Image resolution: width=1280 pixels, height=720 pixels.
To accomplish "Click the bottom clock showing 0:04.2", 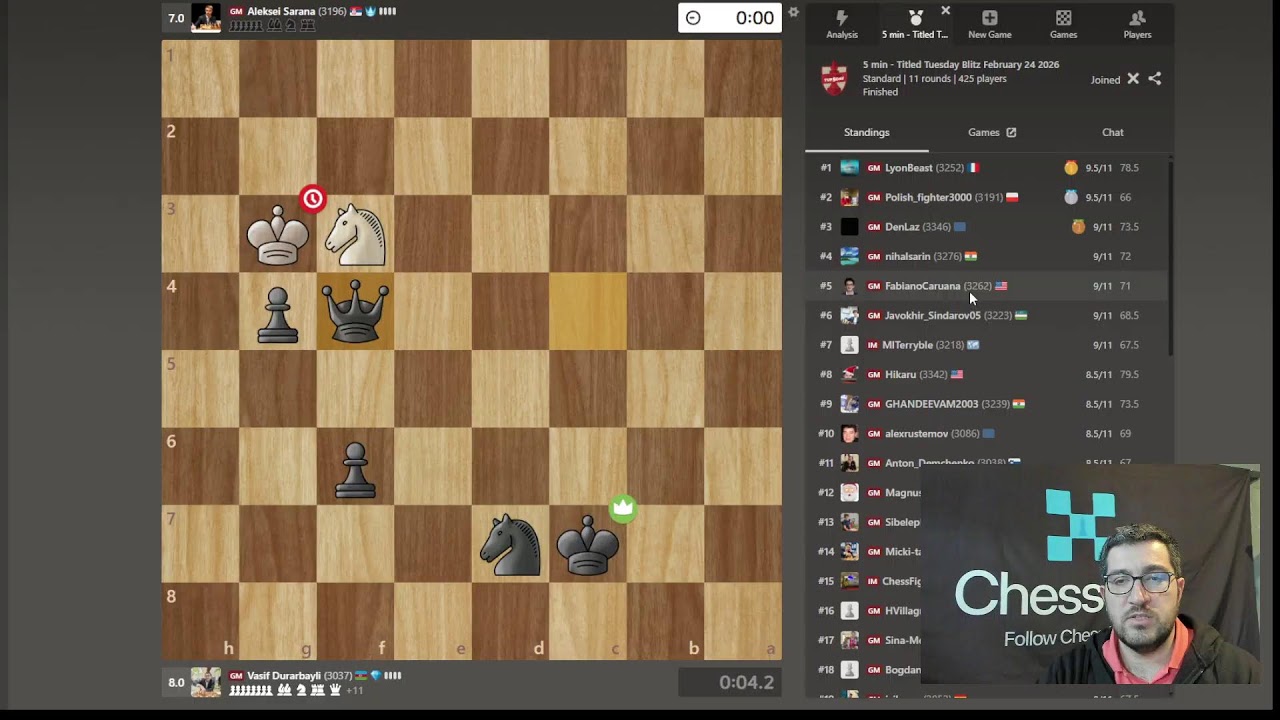I will coord(730,682).
